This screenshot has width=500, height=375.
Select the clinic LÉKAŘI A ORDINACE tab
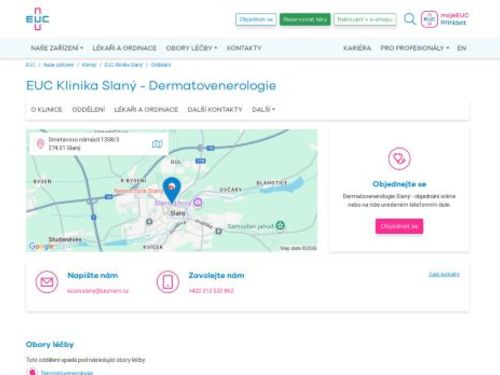point(146,109)
